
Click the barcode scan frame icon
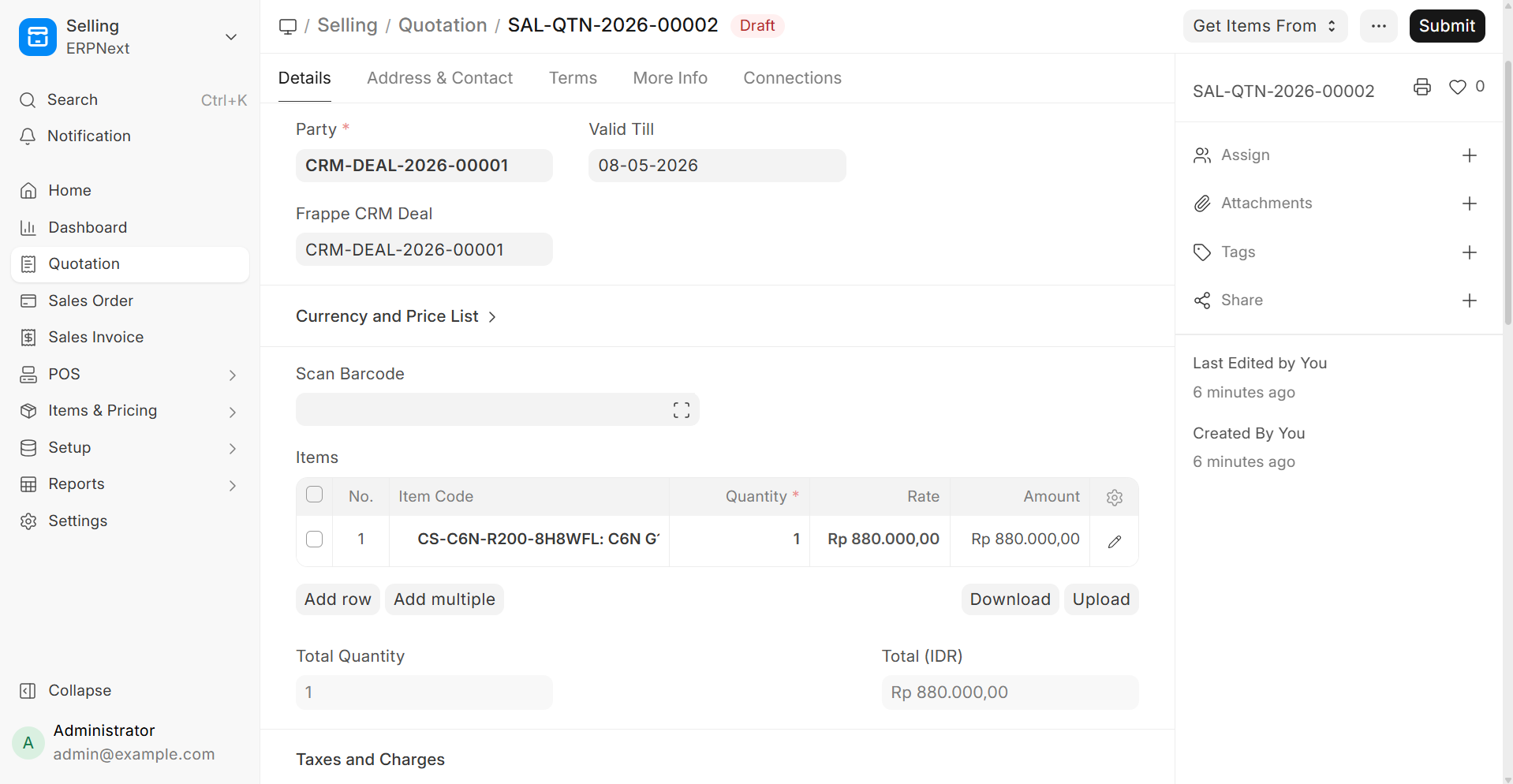coord(681,410)
